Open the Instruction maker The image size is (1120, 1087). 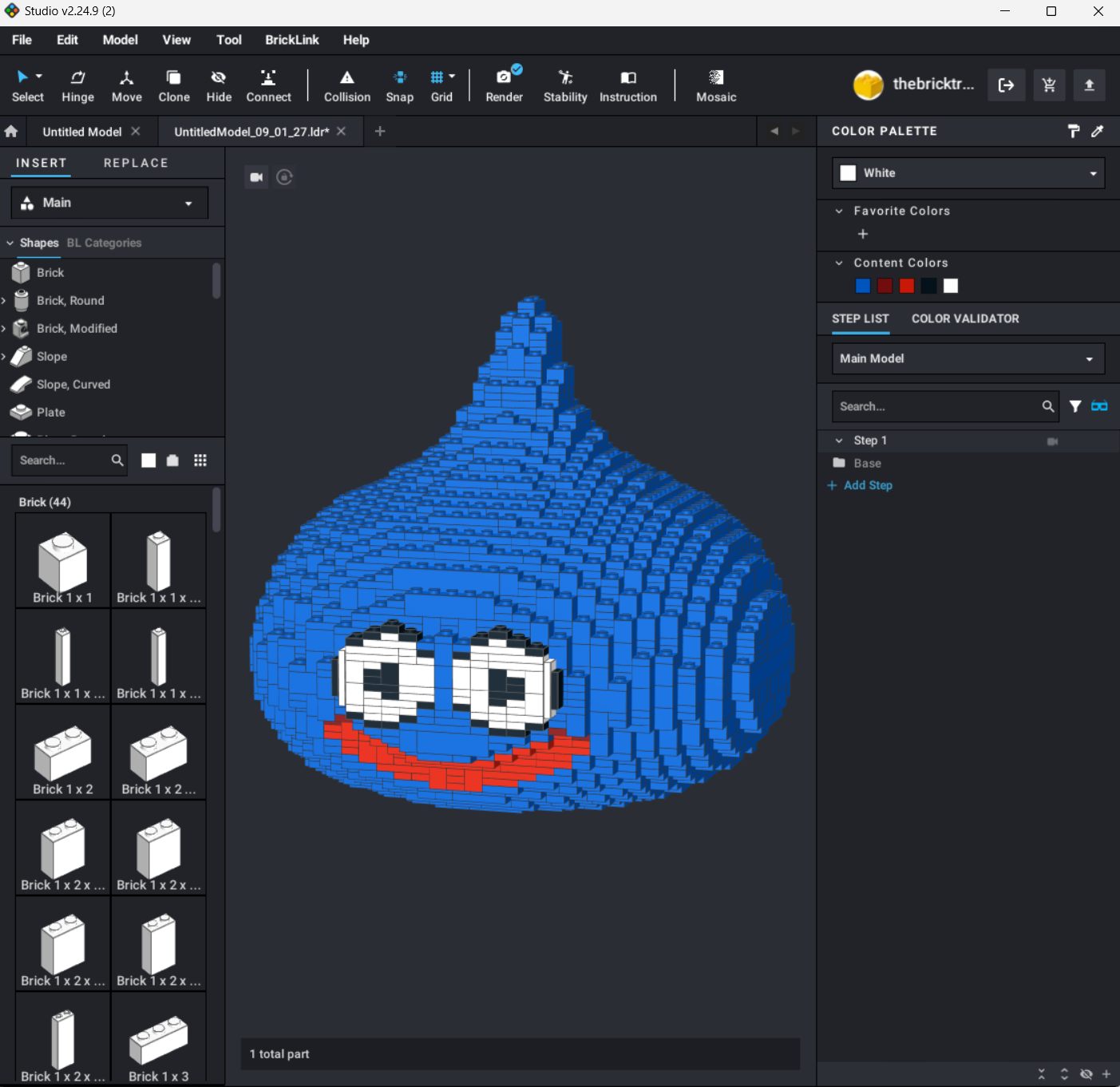628,85
